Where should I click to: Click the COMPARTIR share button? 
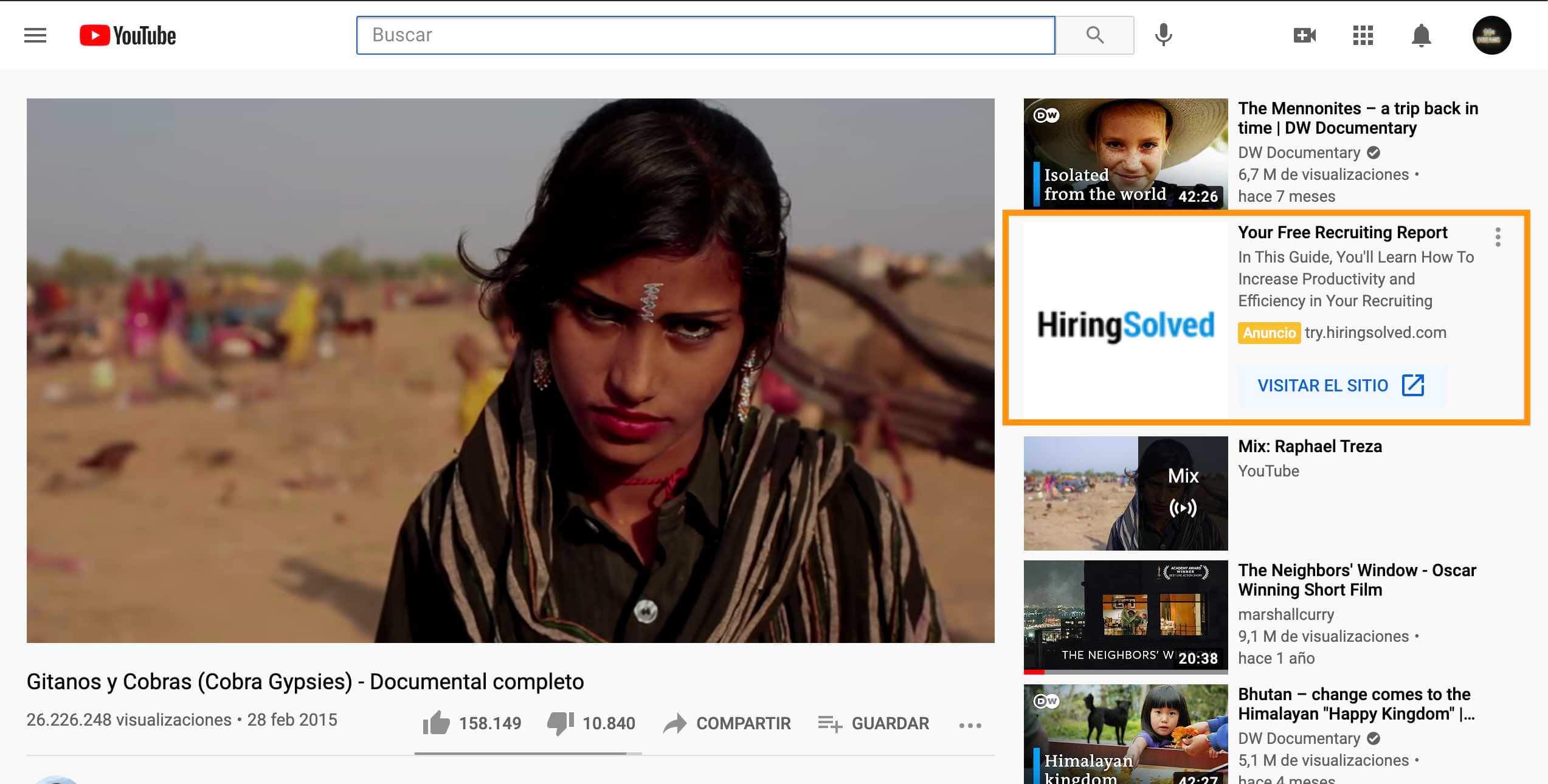pos(727,723)
